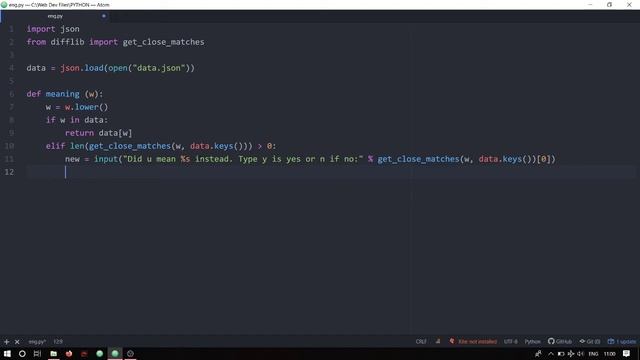Click the active Atom taskbar icon
The image size is (640, 360).
pos(115,353)
